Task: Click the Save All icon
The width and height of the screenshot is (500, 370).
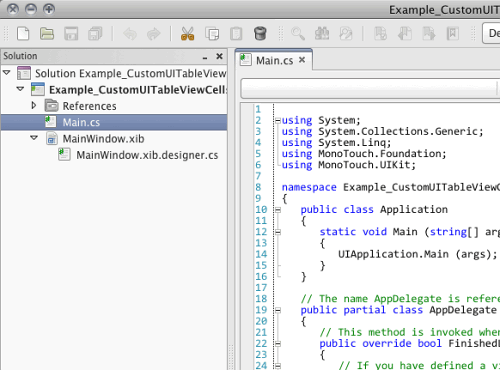Action: [x=95, y=34]
